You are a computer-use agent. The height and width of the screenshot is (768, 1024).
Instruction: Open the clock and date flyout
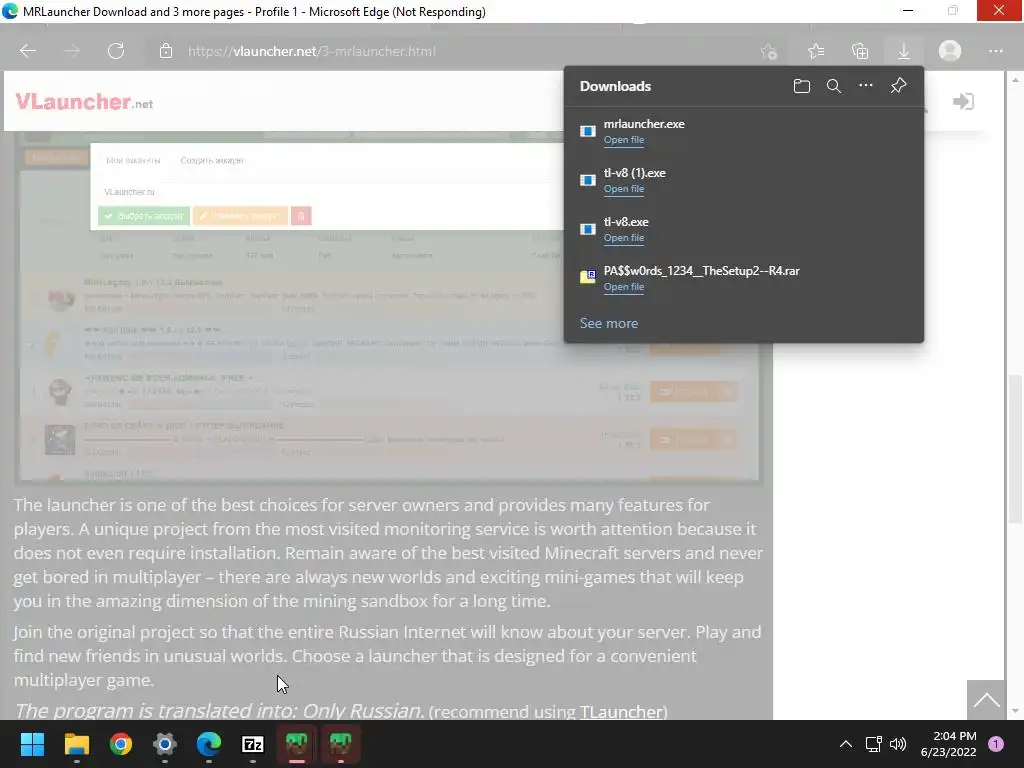(x=948, y=744)
